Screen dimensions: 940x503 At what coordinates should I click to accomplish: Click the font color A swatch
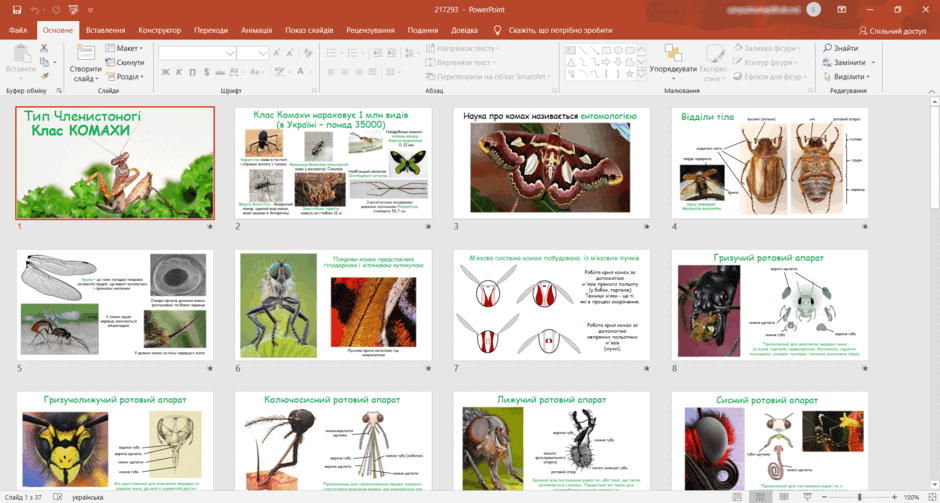tap(300, 71)
